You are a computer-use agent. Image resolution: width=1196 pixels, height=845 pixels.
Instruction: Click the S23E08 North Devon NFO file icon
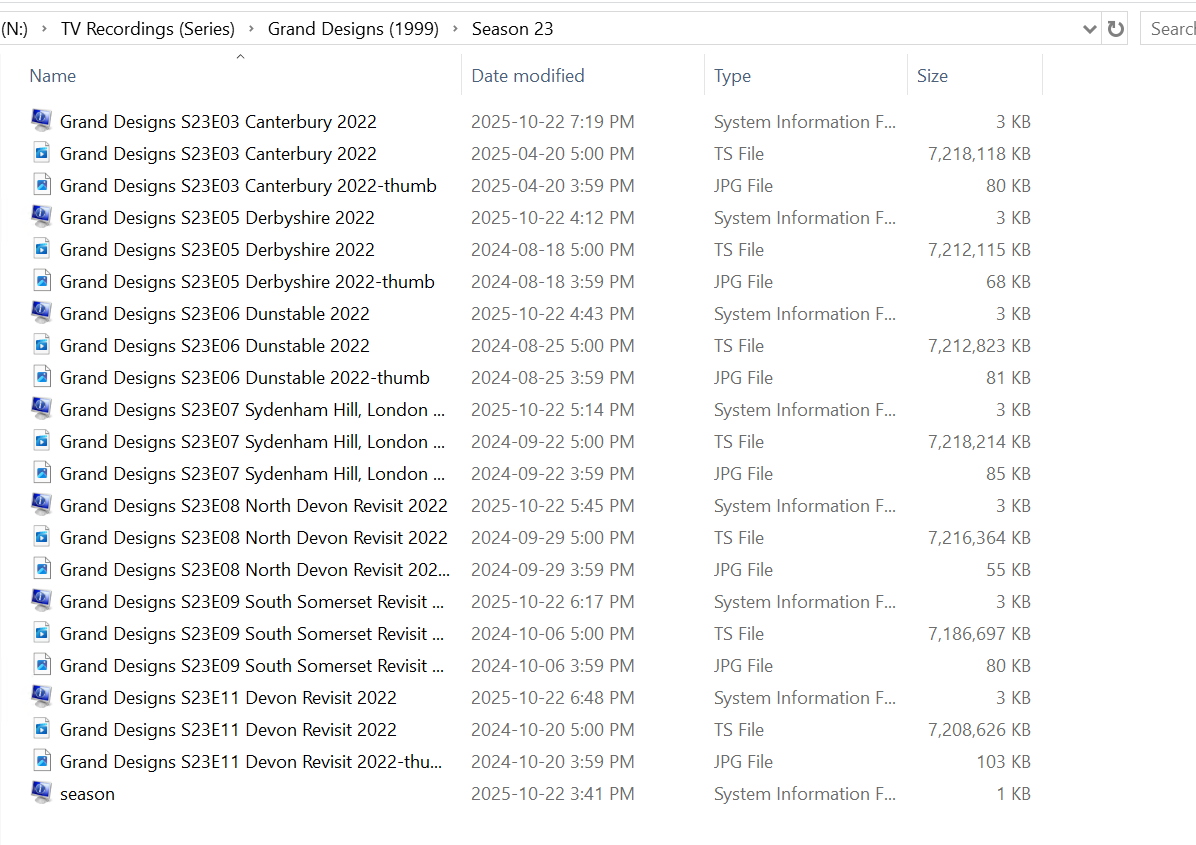[x=41, y=506]
